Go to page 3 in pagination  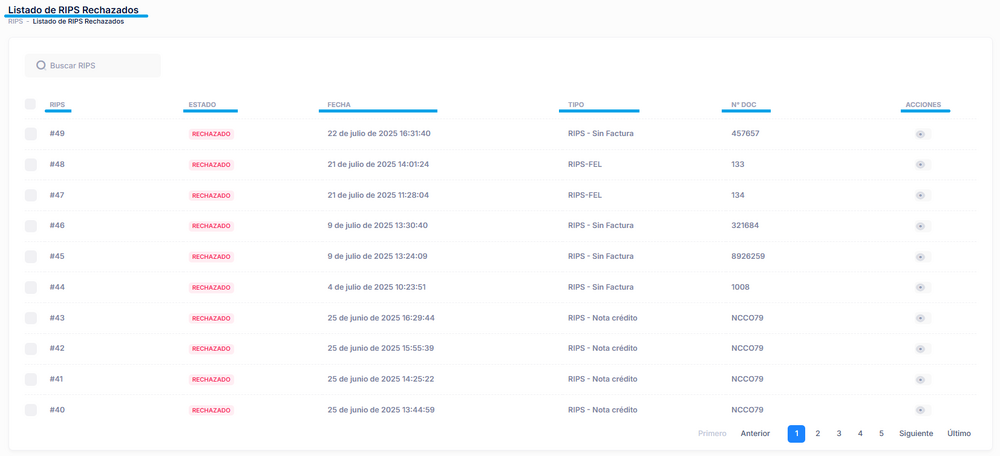pos(839,434)
